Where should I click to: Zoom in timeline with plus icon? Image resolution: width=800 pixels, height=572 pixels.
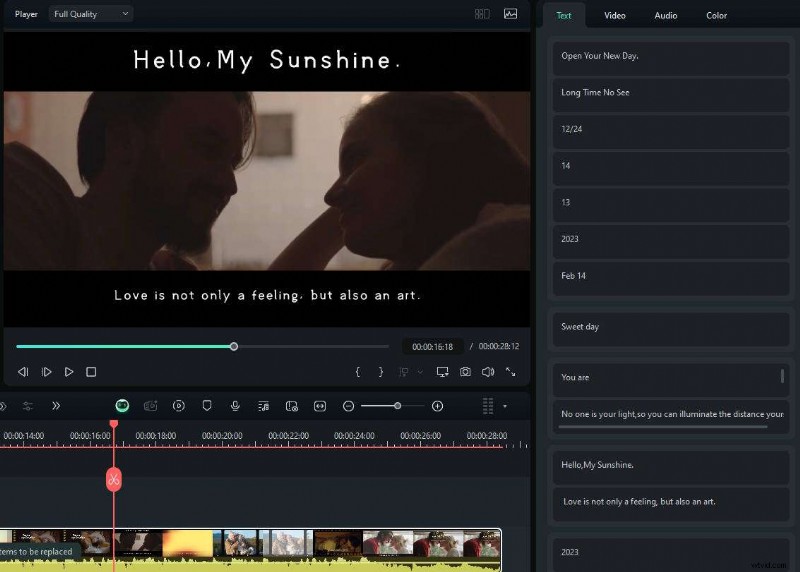[437, 406]
